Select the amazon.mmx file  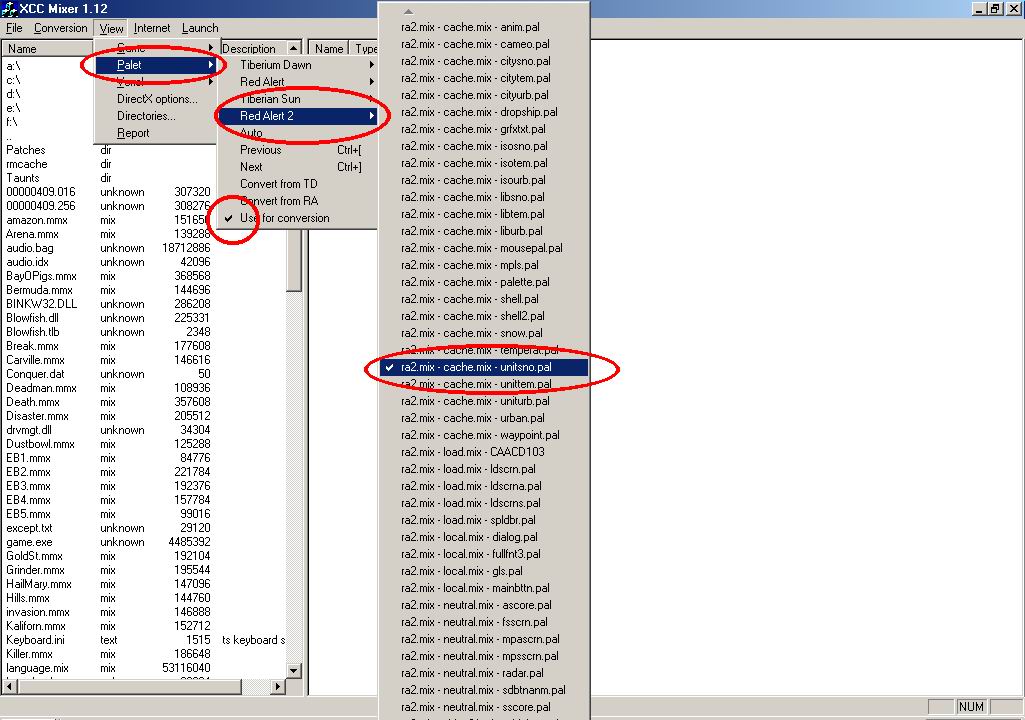(x=37, y=220)
